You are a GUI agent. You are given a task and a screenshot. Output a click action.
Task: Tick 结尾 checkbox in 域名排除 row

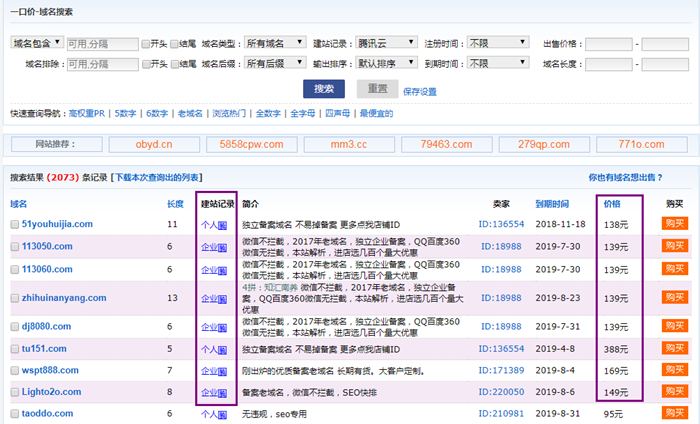175,64
